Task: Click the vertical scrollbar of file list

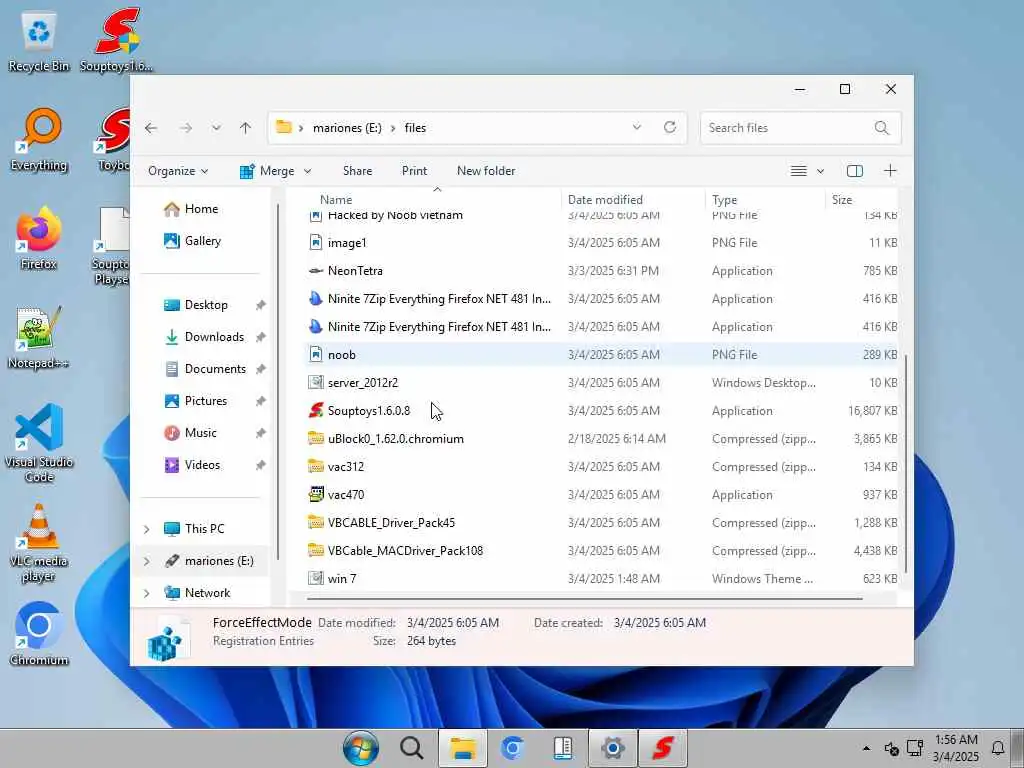Action: click(905, 464)
